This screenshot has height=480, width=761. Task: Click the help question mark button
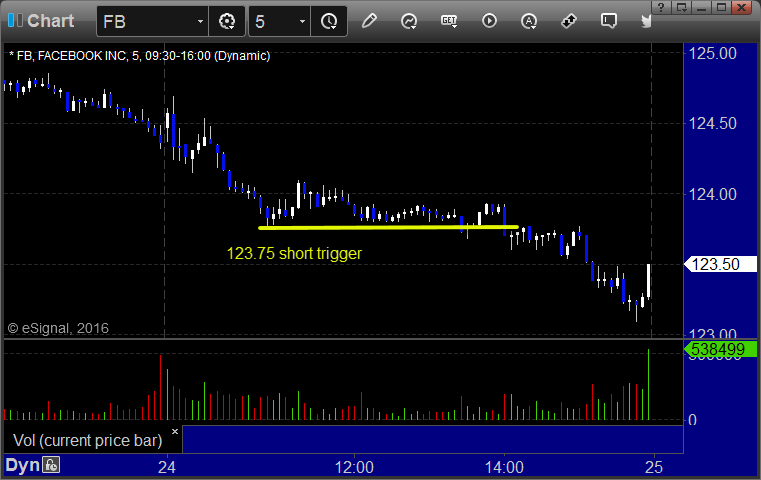tap(662, 7)
